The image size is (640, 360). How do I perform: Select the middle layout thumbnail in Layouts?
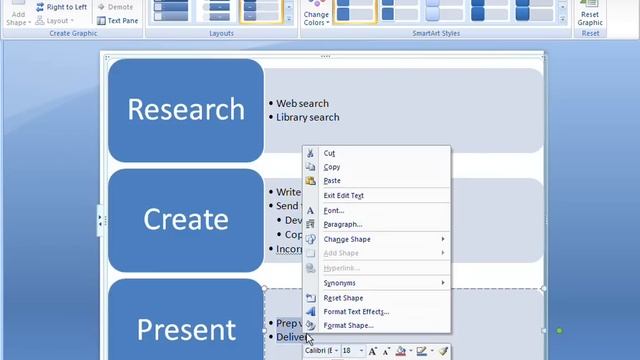tap(216, 11)
